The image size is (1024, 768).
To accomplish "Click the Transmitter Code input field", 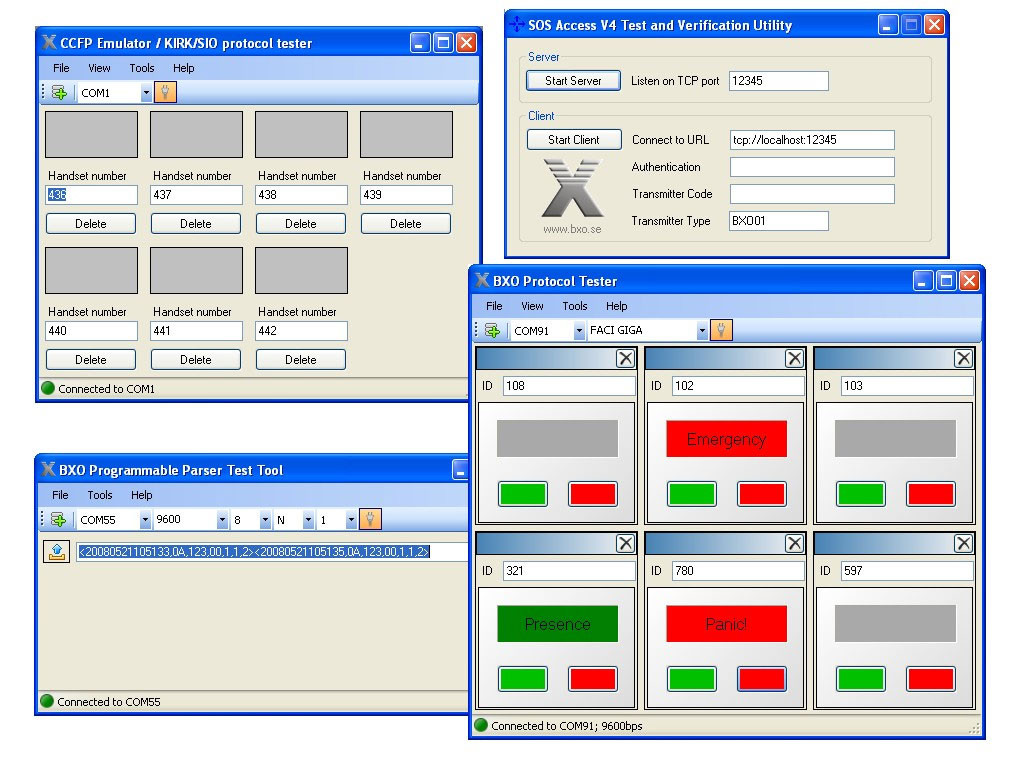I will click(x=812, y=194).
